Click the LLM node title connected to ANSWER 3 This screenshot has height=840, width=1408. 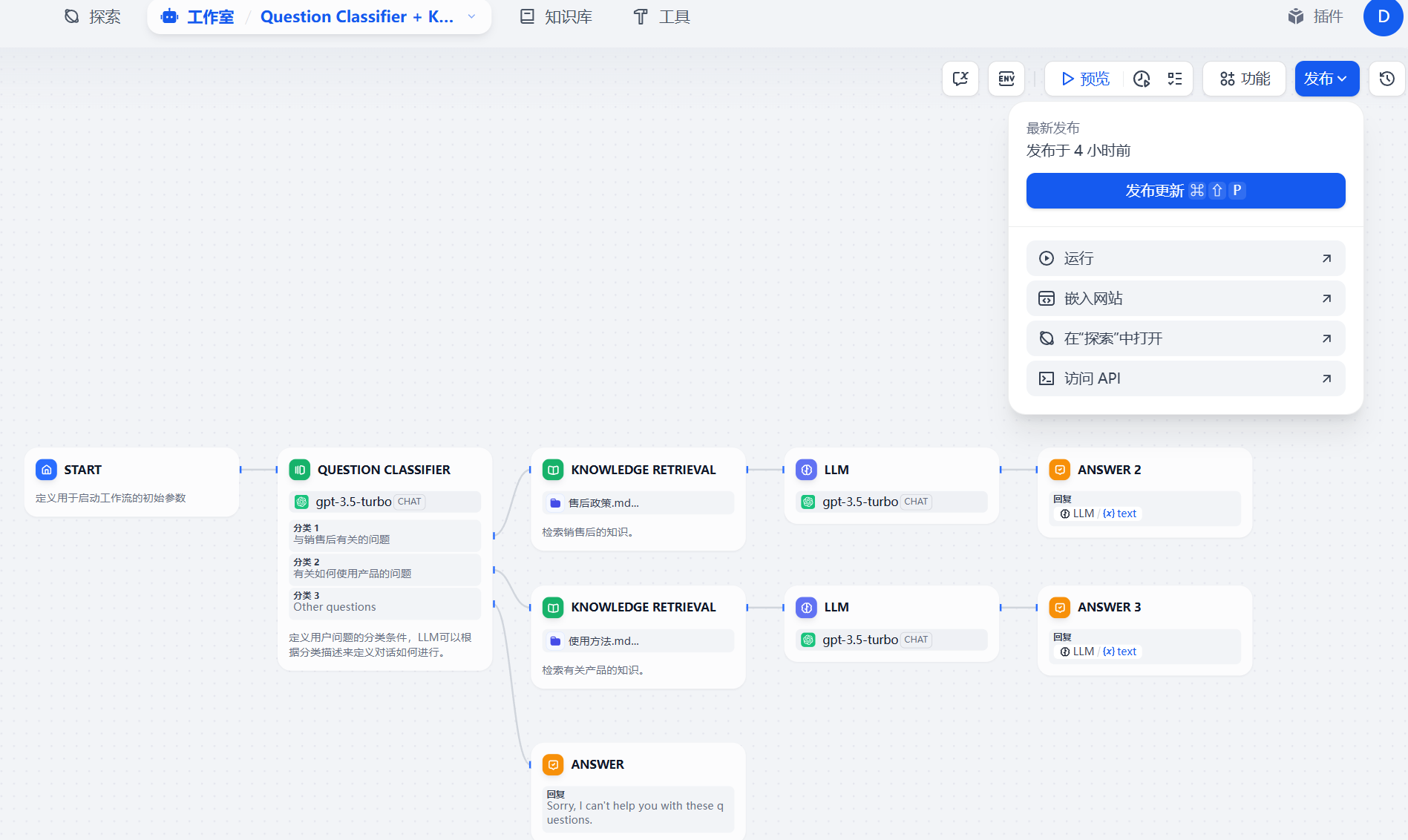coord(836,607)
